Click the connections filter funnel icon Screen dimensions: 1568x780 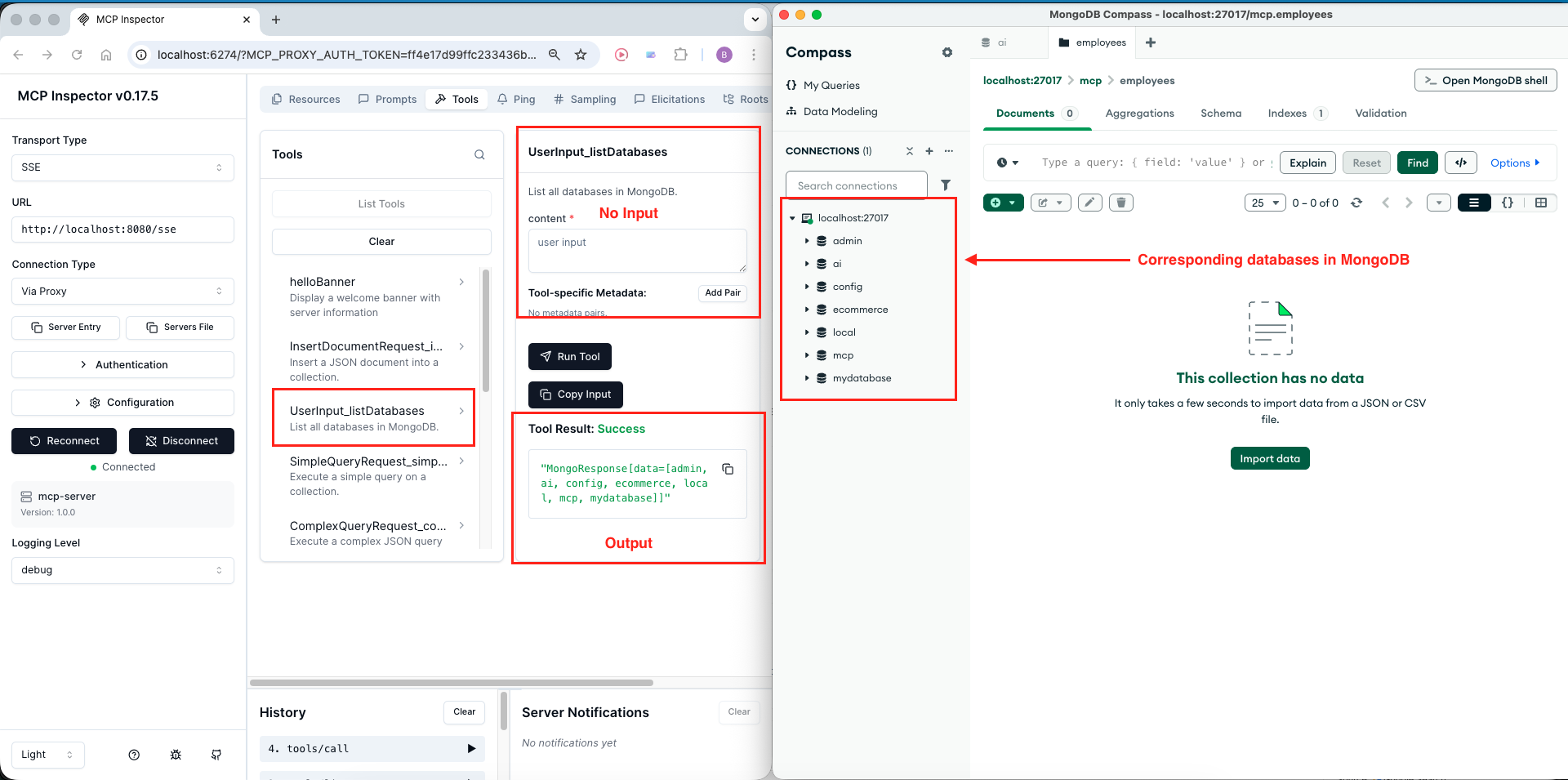pyautogui.click(x=945, y=185)
